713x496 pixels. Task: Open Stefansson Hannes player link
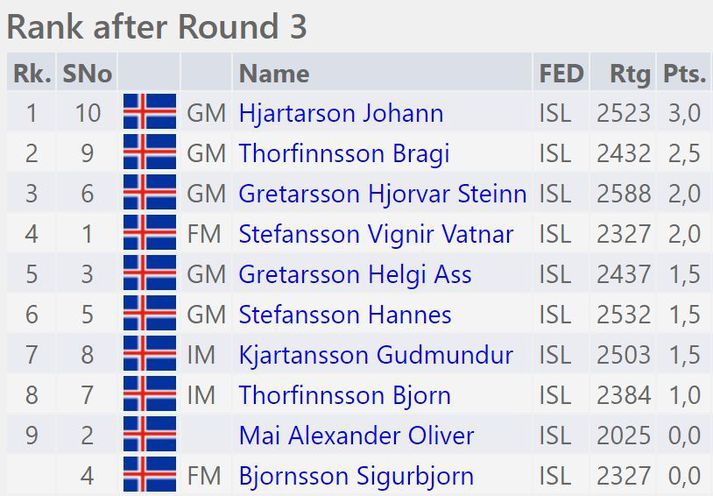345,315
